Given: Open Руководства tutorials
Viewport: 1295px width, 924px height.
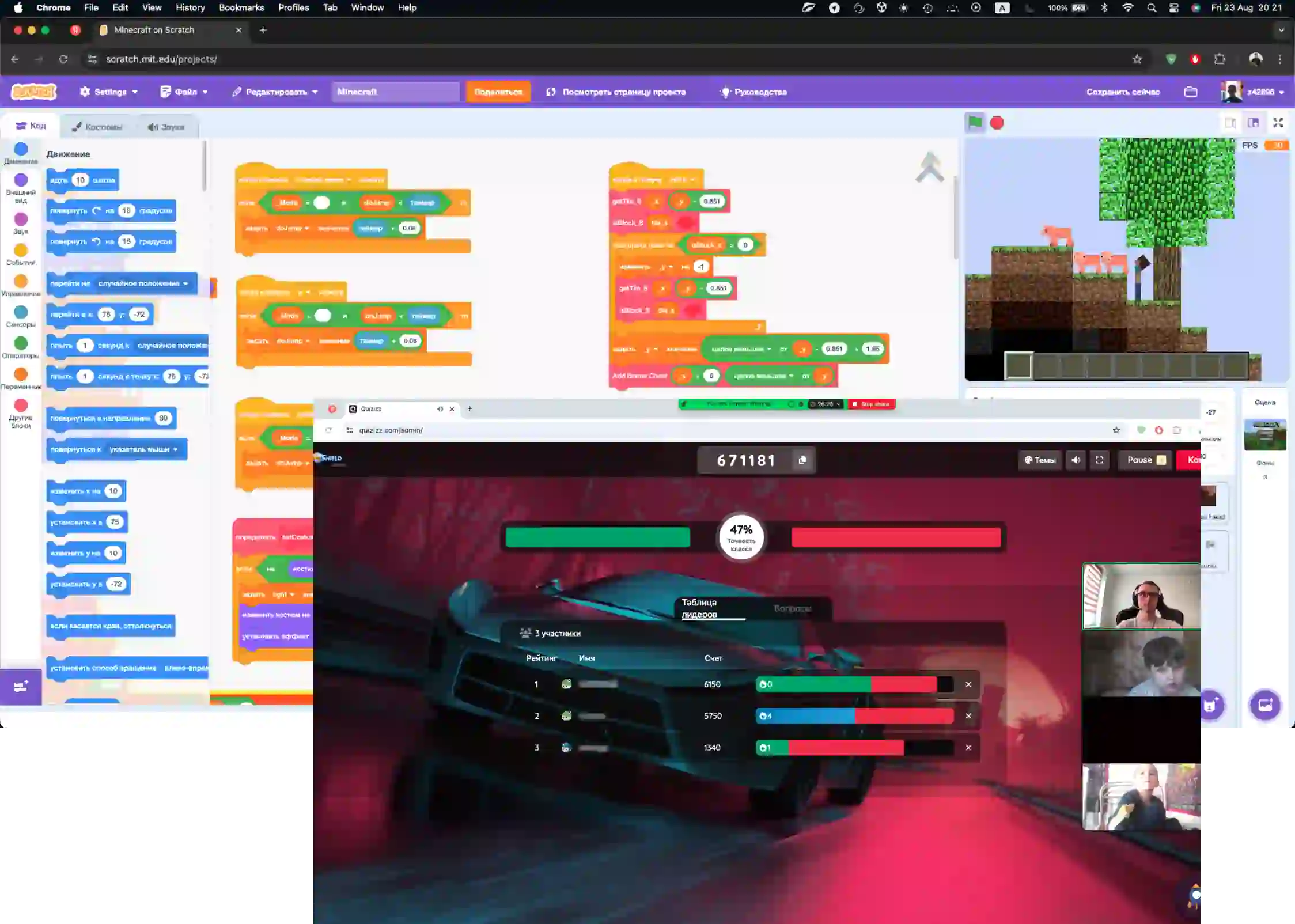Looking at the screenshot, I should pos(753,92).
